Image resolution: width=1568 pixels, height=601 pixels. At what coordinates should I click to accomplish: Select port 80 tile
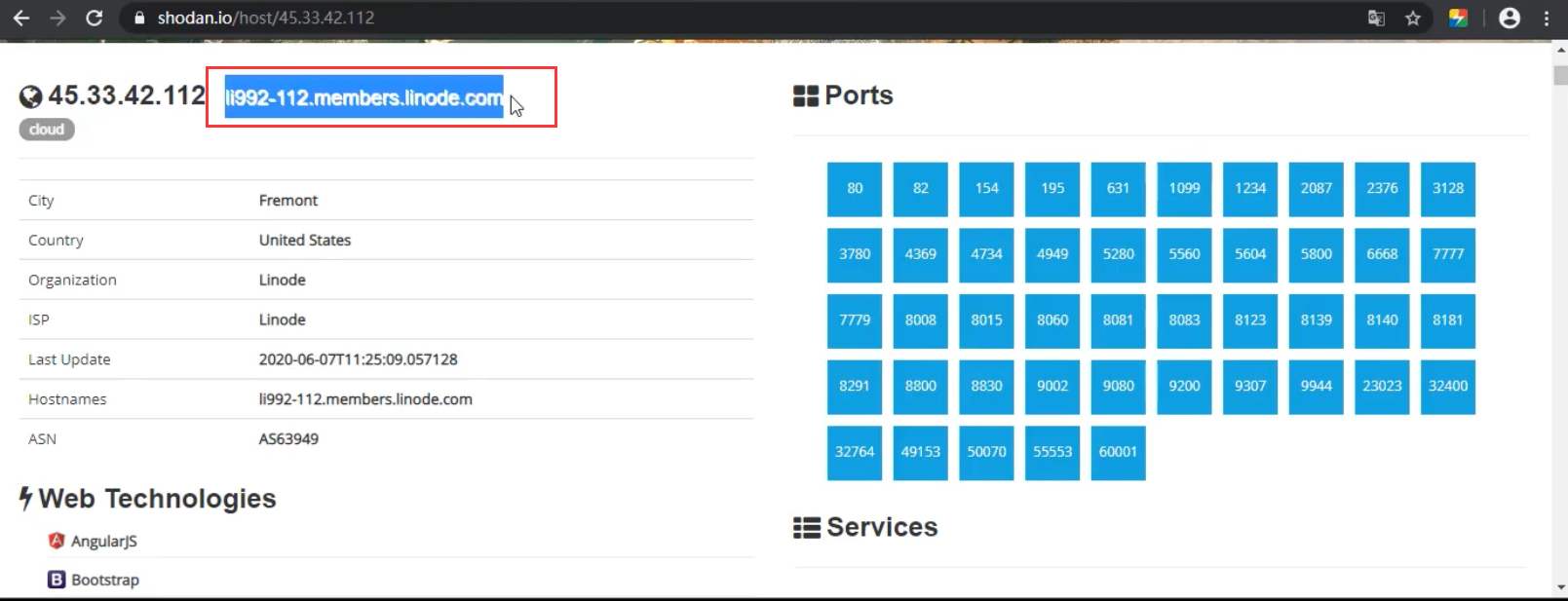855,189
